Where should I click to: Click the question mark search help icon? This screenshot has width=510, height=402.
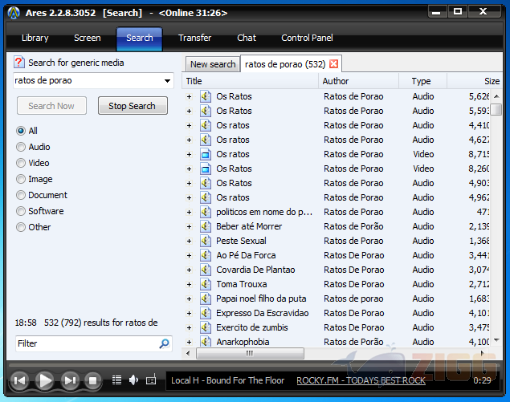tap(19, 62)
